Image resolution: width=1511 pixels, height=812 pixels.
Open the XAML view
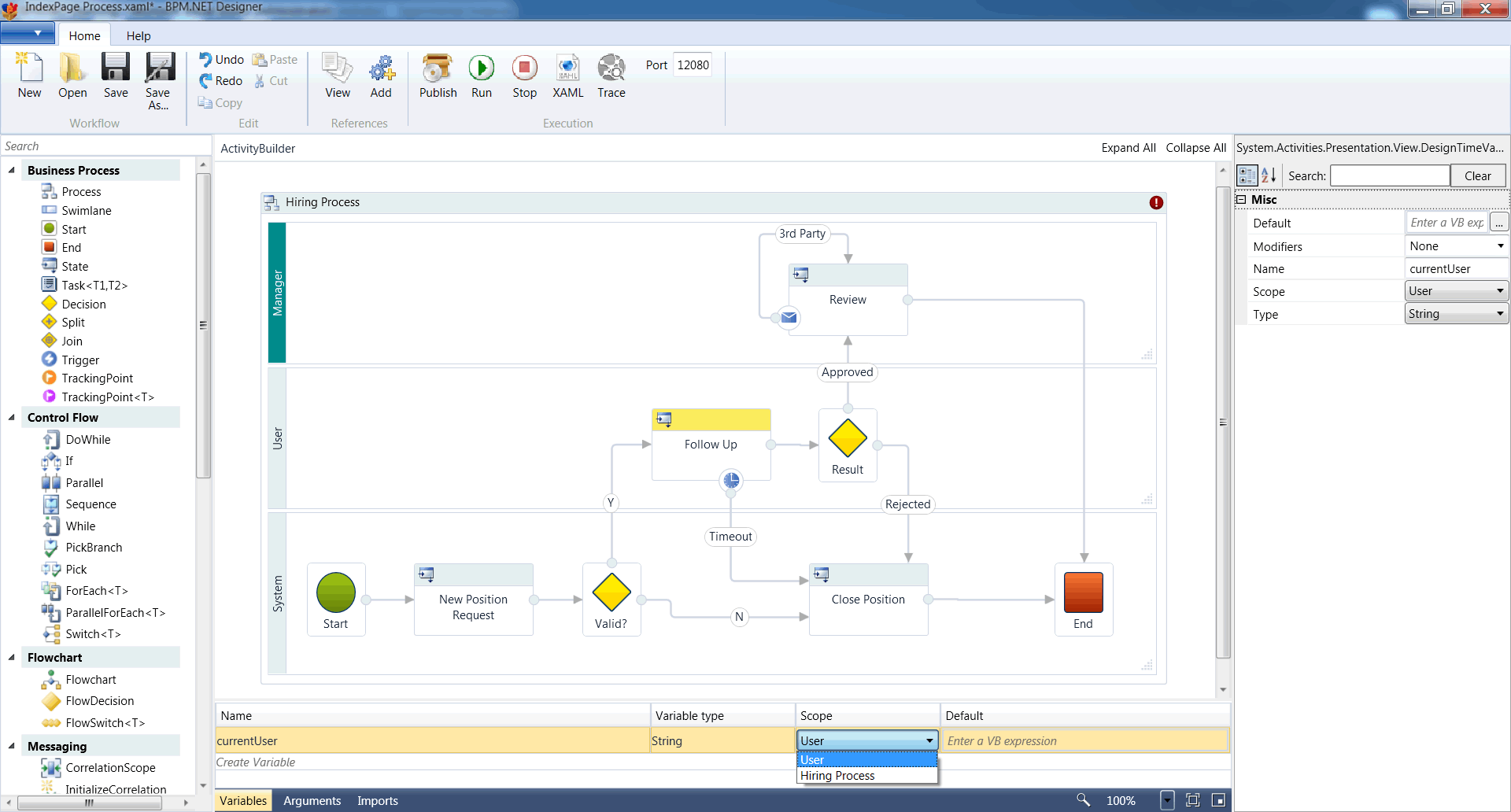[567, 69]
